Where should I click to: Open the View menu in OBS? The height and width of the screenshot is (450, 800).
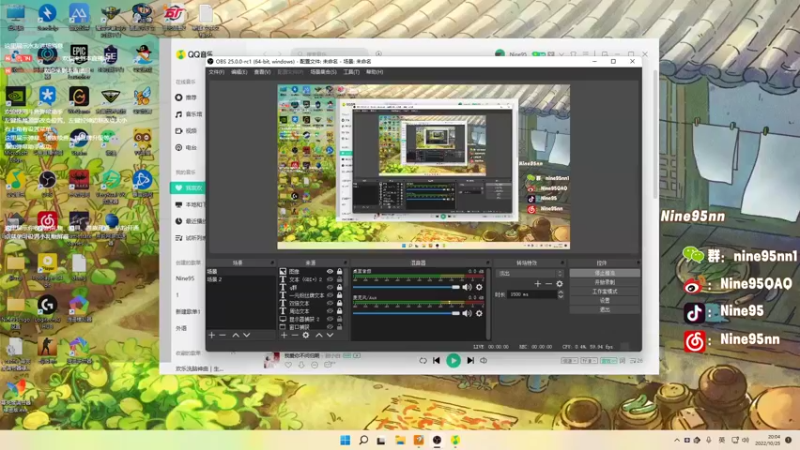262,72
